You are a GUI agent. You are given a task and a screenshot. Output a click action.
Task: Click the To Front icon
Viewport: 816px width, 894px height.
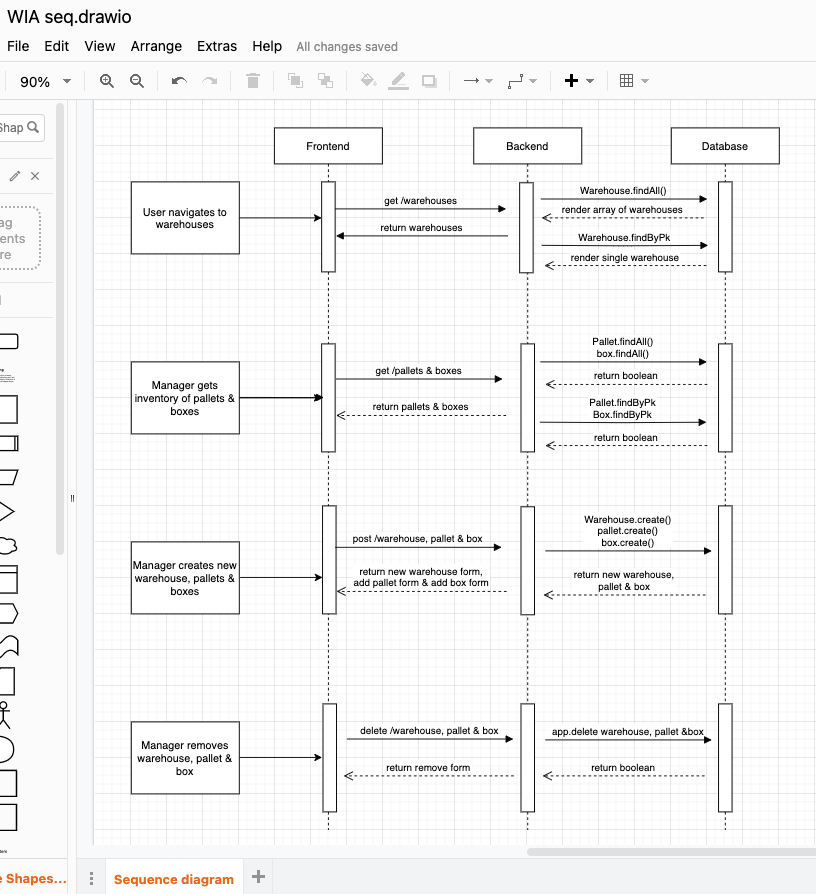295,81
